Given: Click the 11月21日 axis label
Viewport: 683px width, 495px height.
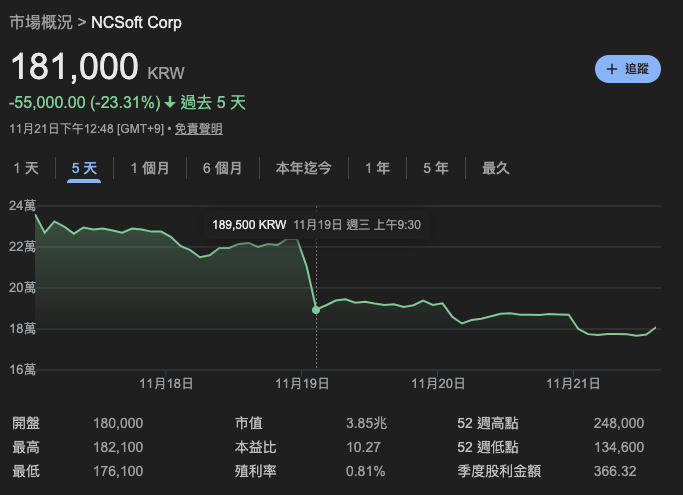Looking at the screenshot, I should [573, 384].
